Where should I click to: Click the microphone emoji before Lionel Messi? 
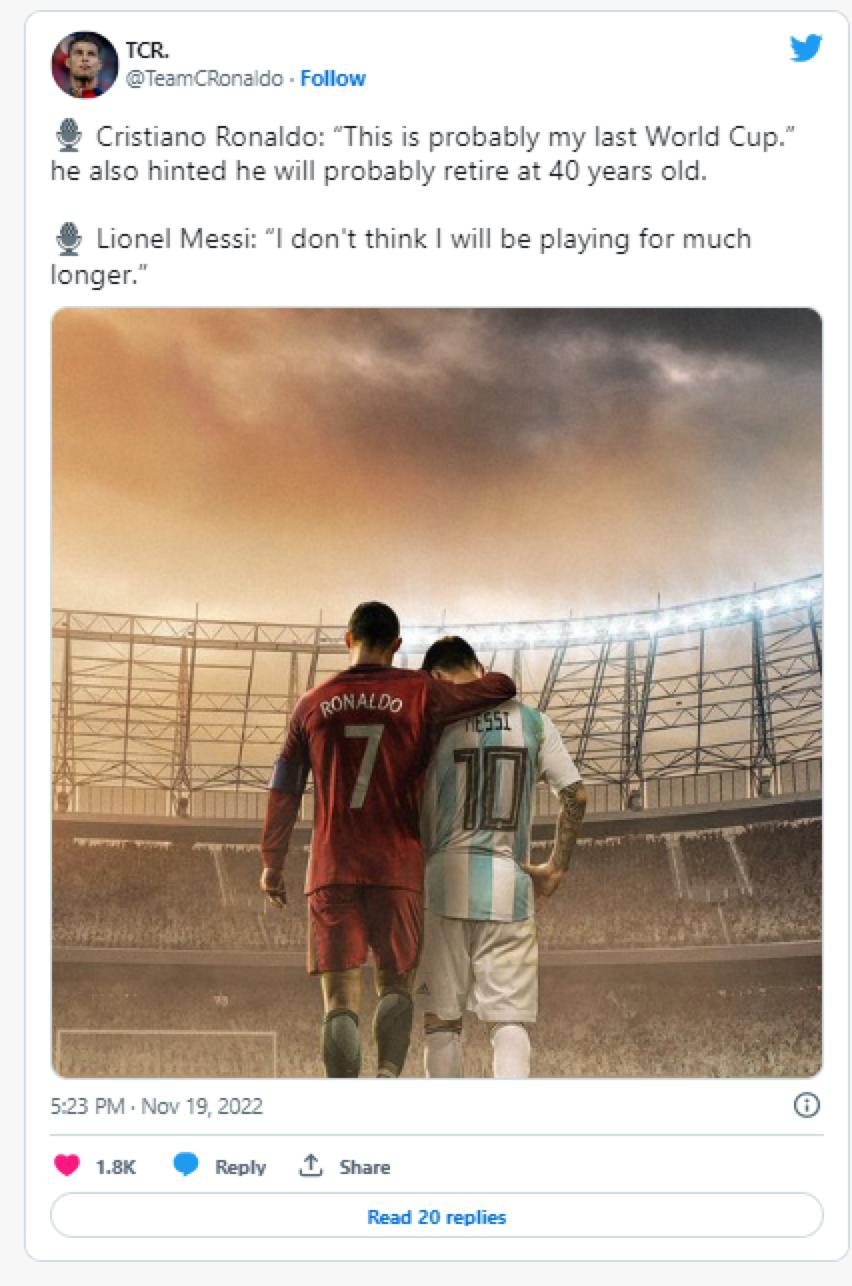68,239
